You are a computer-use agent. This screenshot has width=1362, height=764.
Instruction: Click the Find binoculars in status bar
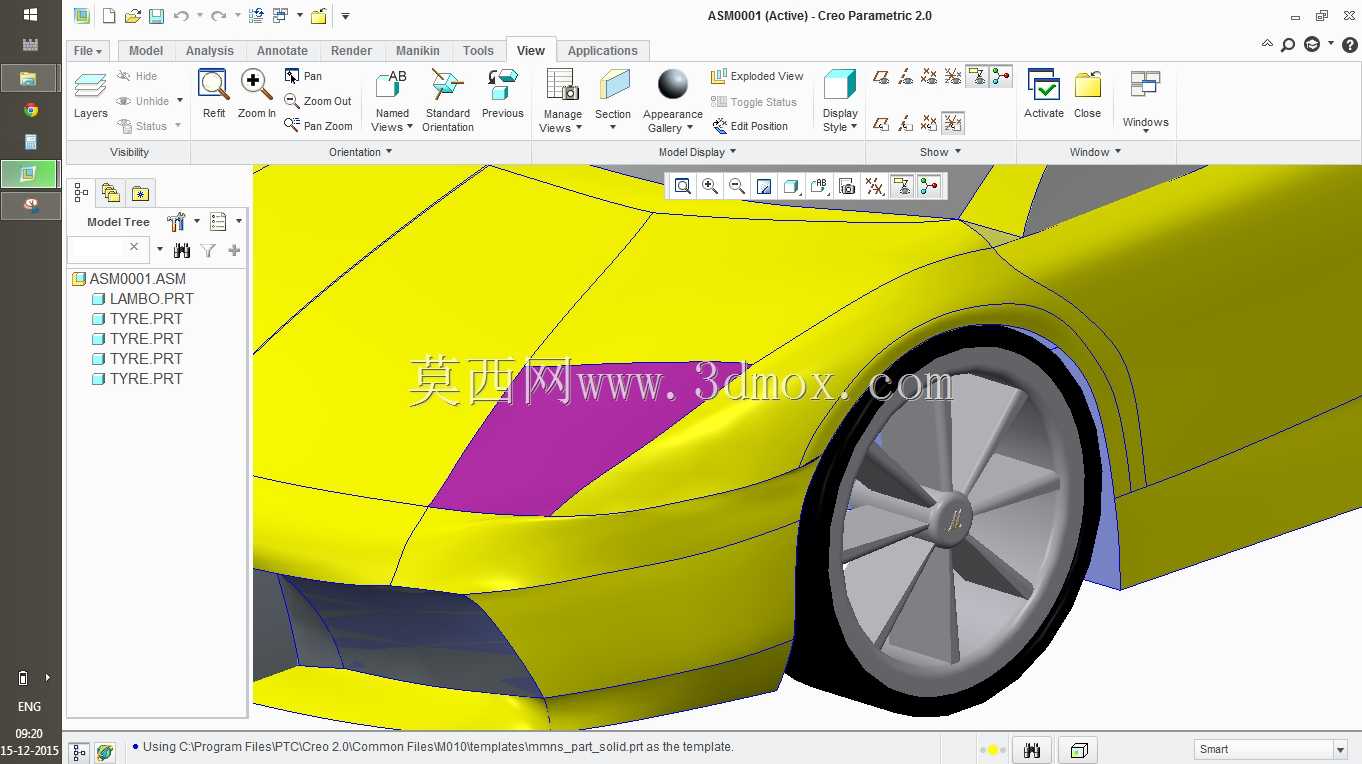1032,750
